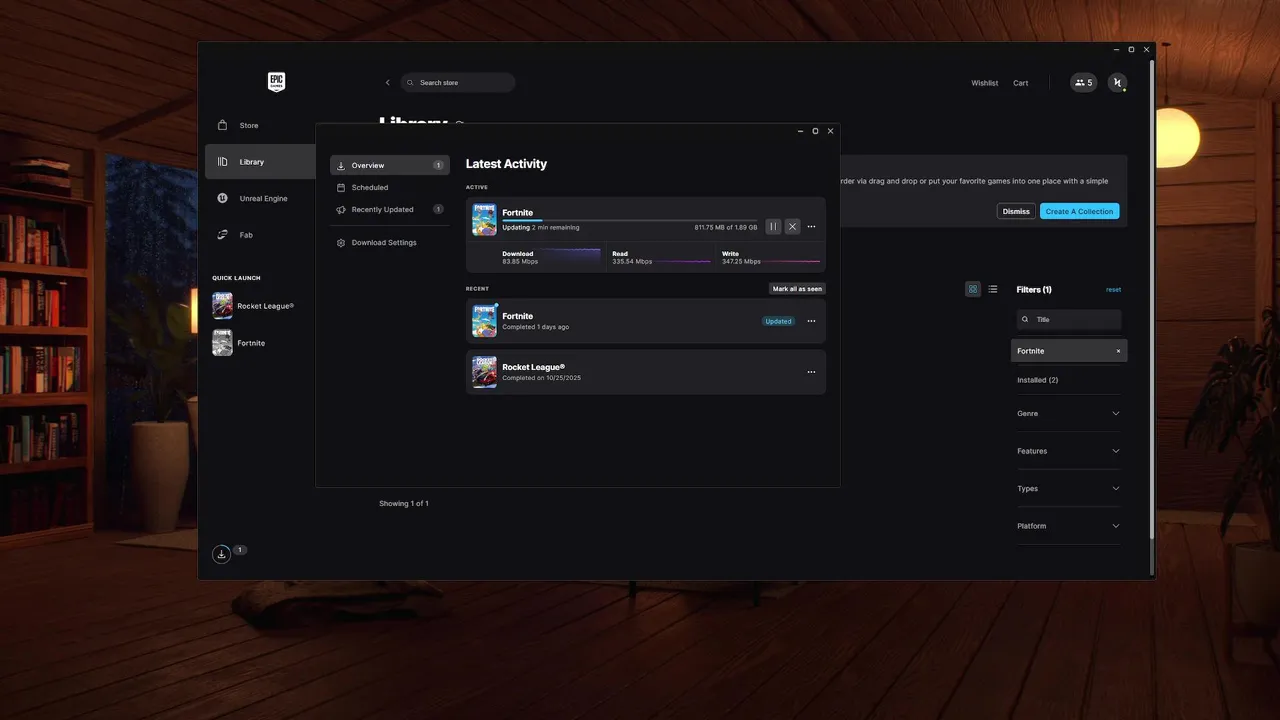The height and width of the screenshot is (720, 1280).
Task: Go back using the back arrow
Action: (x=388, y=83)
